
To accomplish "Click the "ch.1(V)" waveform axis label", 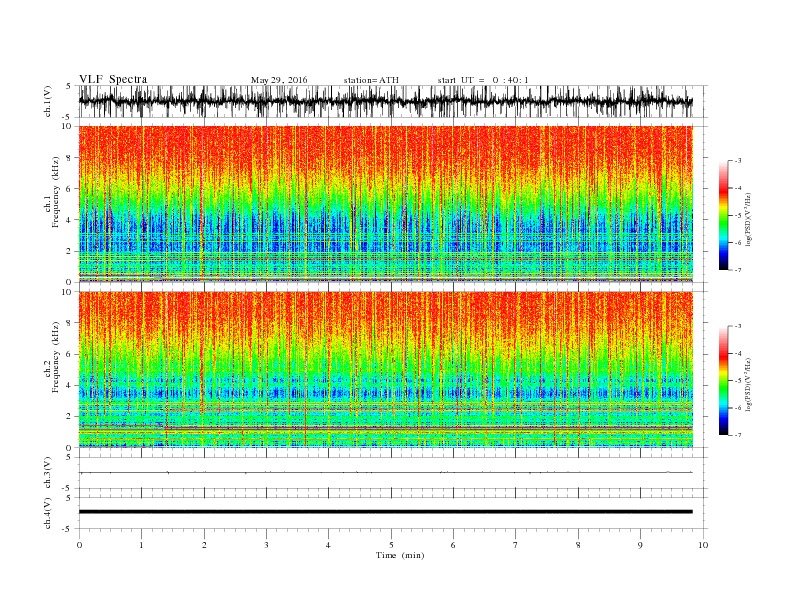I will [47, 101].
